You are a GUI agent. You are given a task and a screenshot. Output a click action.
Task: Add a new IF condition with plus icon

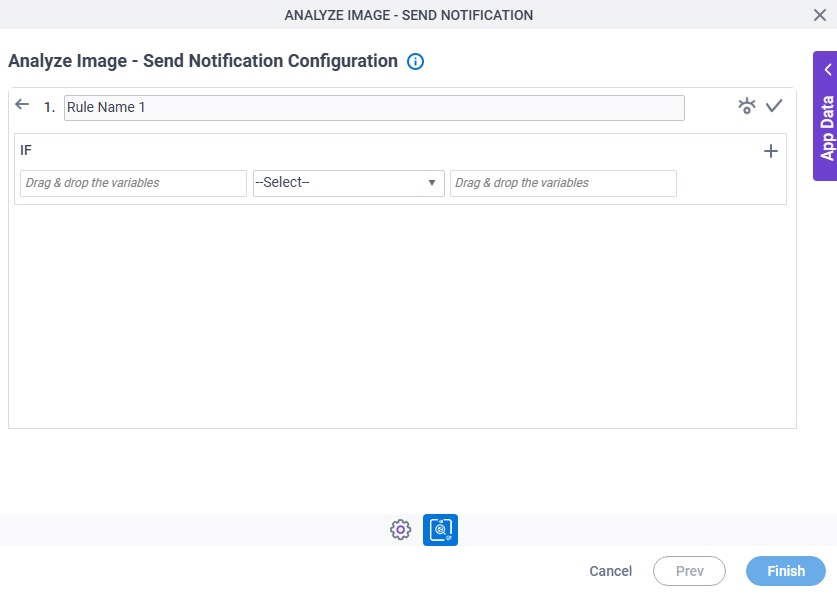[x=771, y=151]
